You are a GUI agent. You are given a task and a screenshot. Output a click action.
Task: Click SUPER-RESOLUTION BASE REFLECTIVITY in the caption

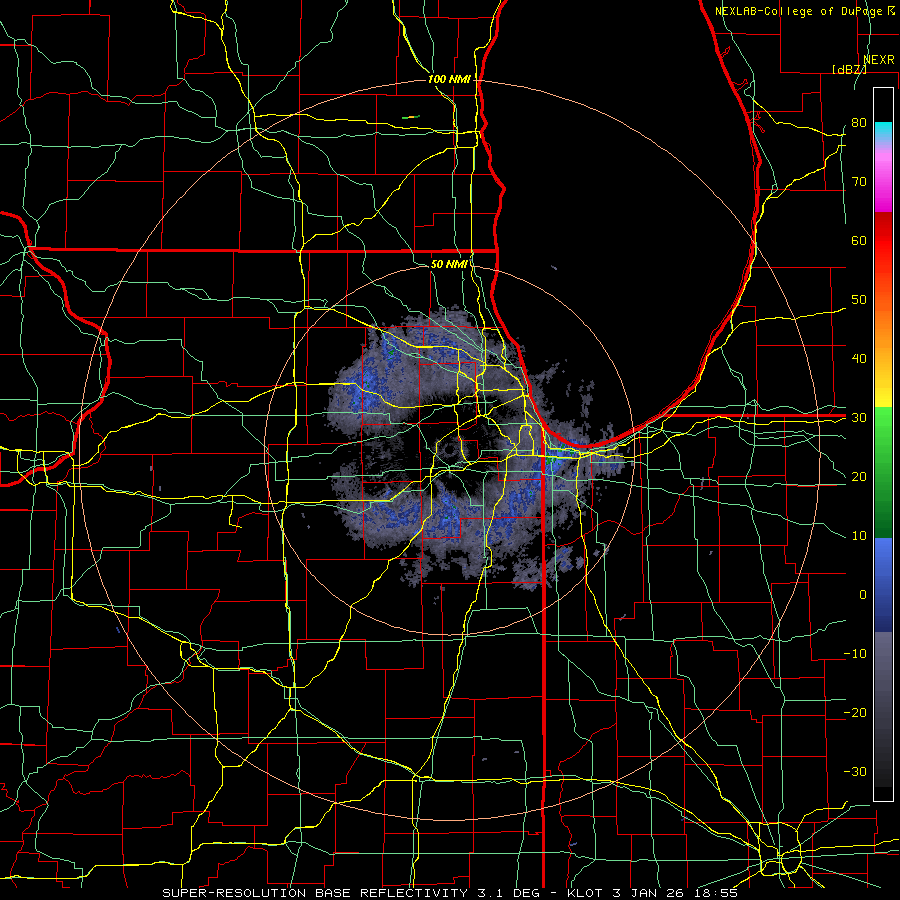coord(315,893)
